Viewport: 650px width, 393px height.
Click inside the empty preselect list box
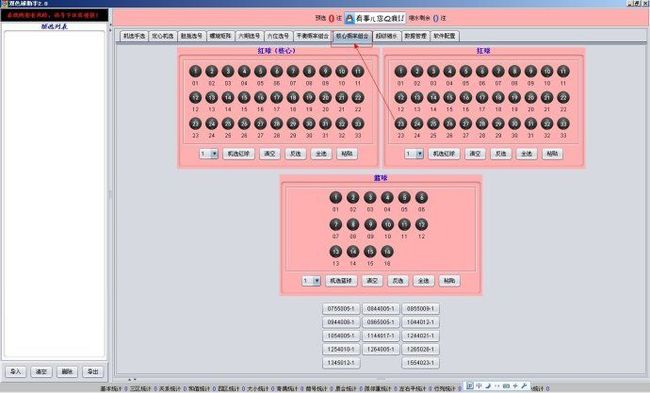(54, 194)
